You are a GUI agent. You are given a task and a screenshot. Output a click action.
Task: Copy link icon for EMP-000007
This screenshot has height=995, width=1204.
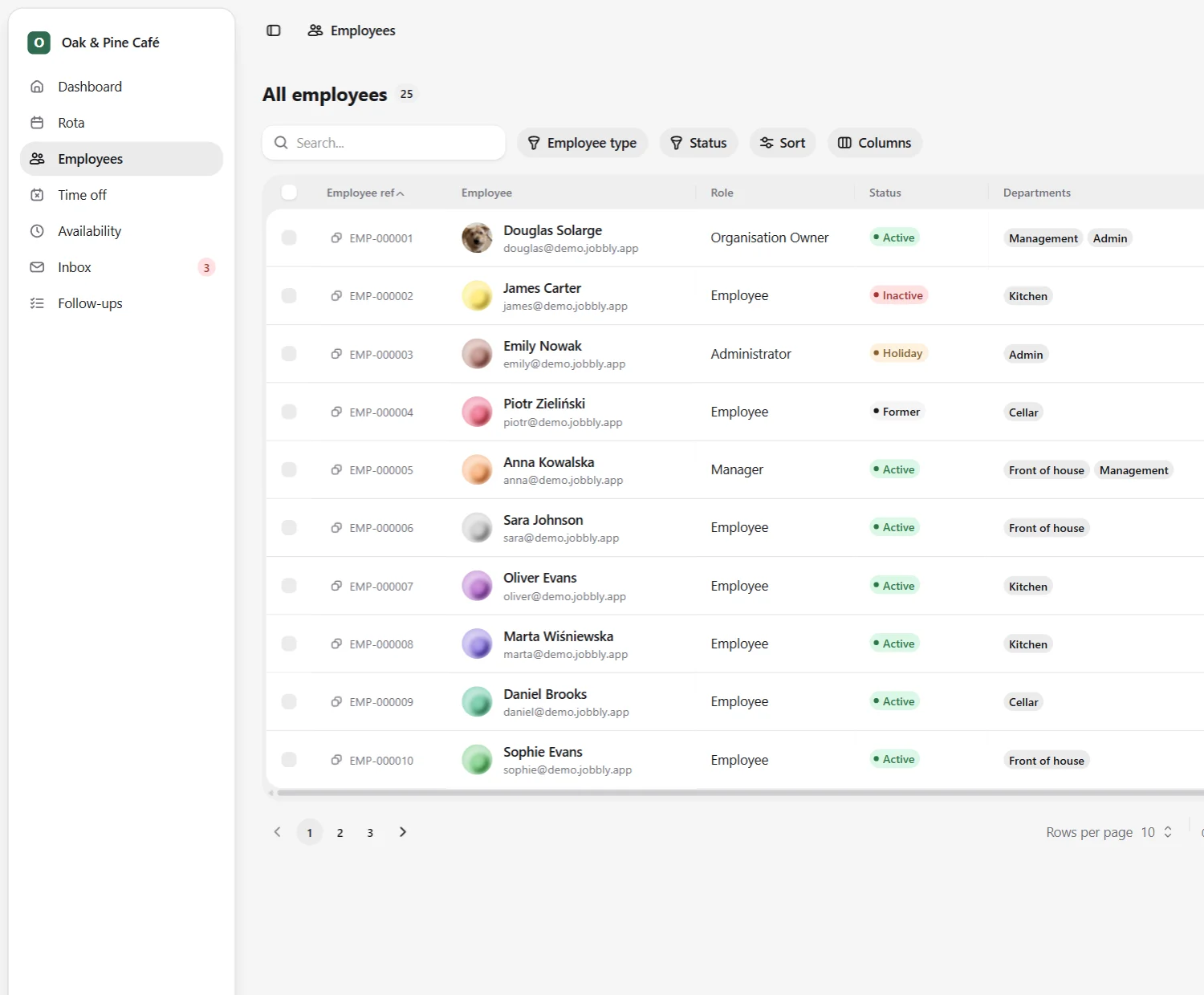point(336,586)
